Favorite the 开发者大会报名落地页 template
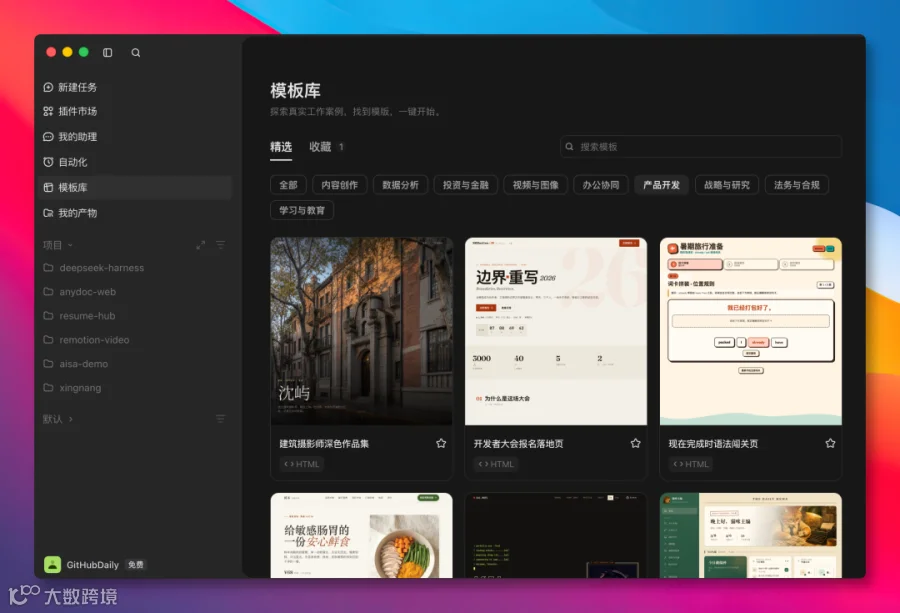Screen dimensions: 900x613 (635, 443)
